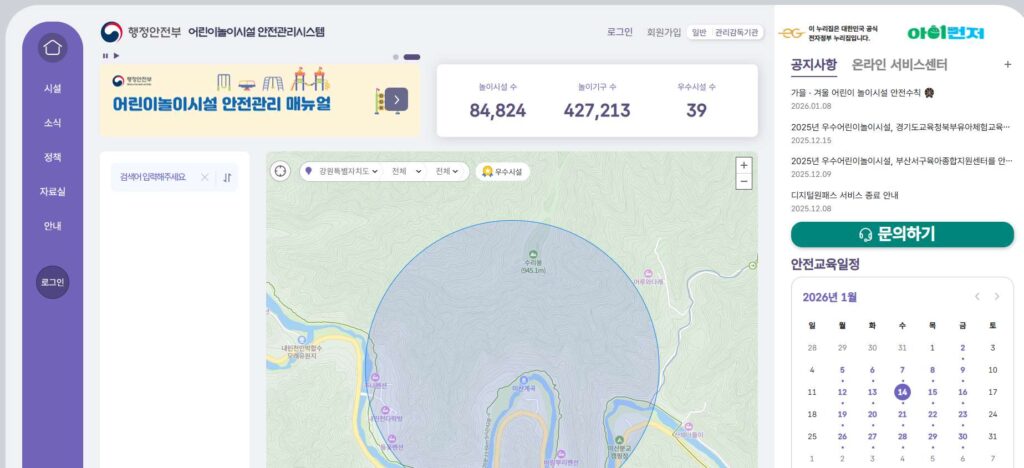The height and width of the screenshot is (468, 1024).
Task: Click the banner next arrow button
Action: click(x=396, y=98)
